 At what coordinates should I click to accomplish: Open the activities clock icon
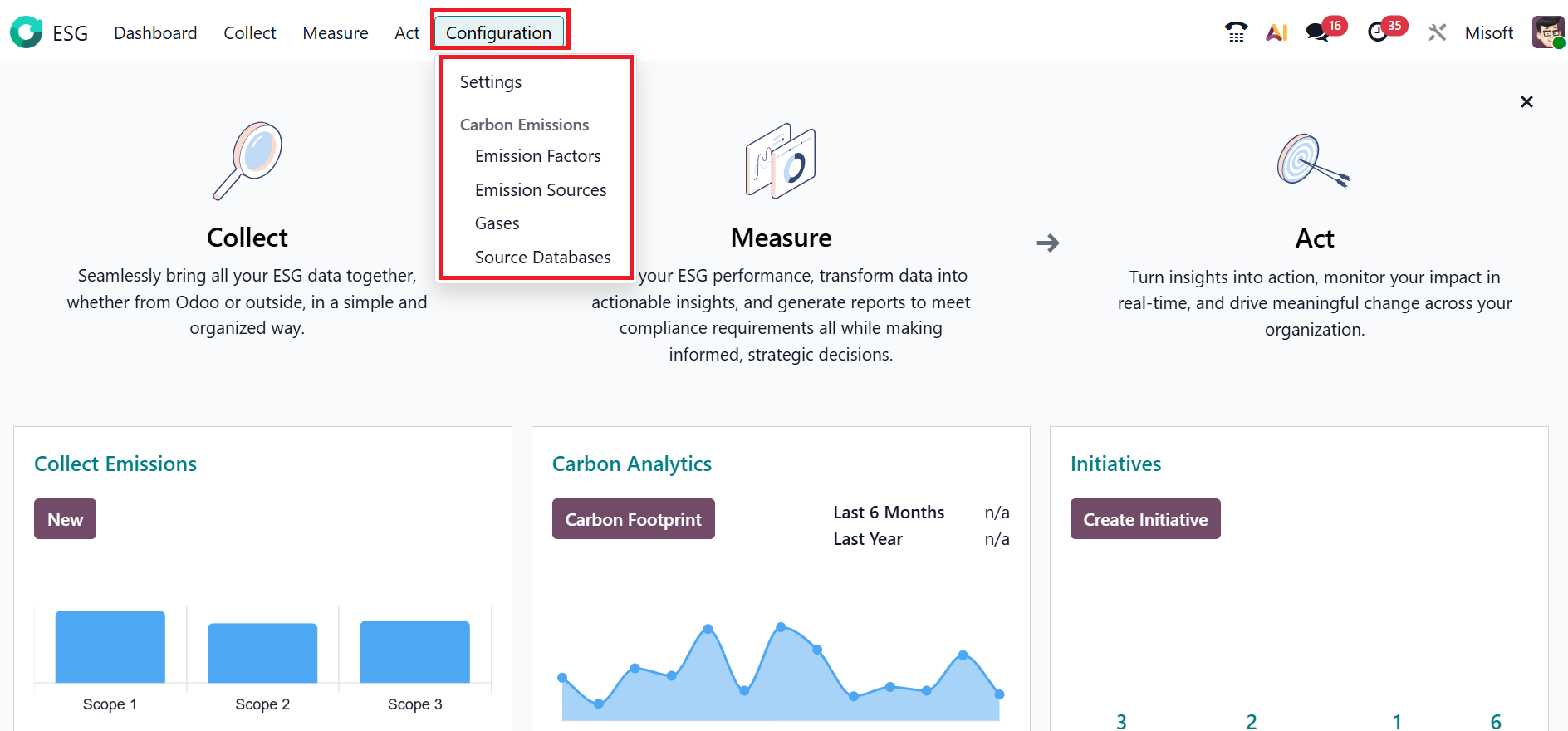[1378, 32]
